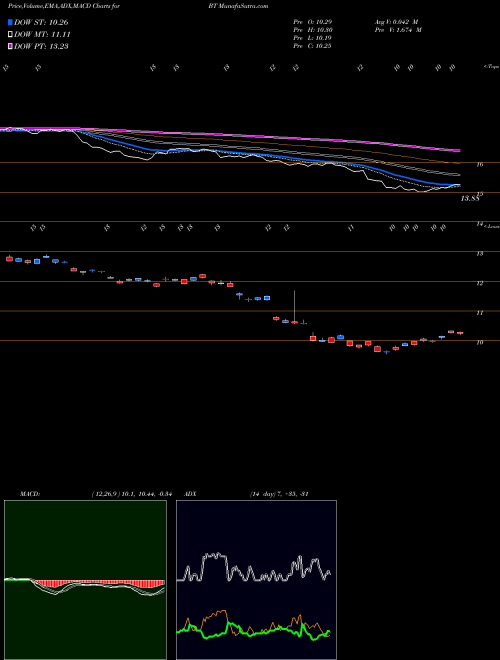Click the price axis label 11
The image size is (500, 660).
479,313
